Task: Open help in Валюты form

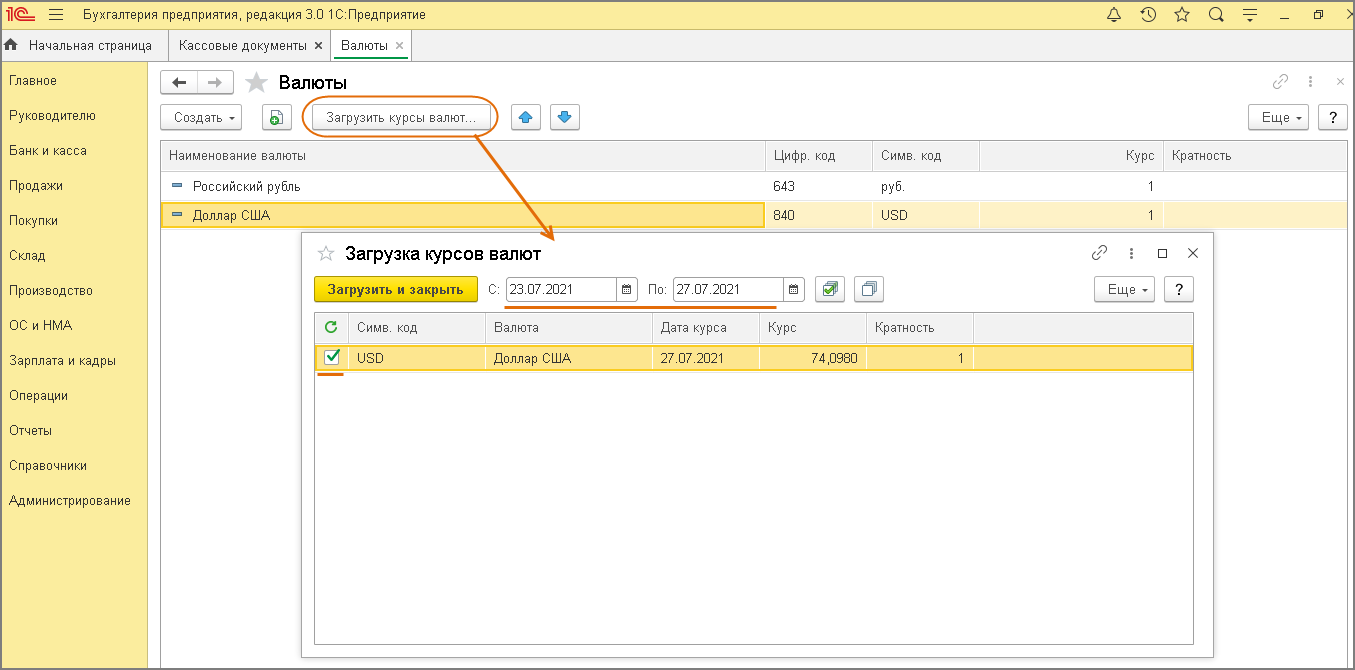Action: pos(1333,117)
